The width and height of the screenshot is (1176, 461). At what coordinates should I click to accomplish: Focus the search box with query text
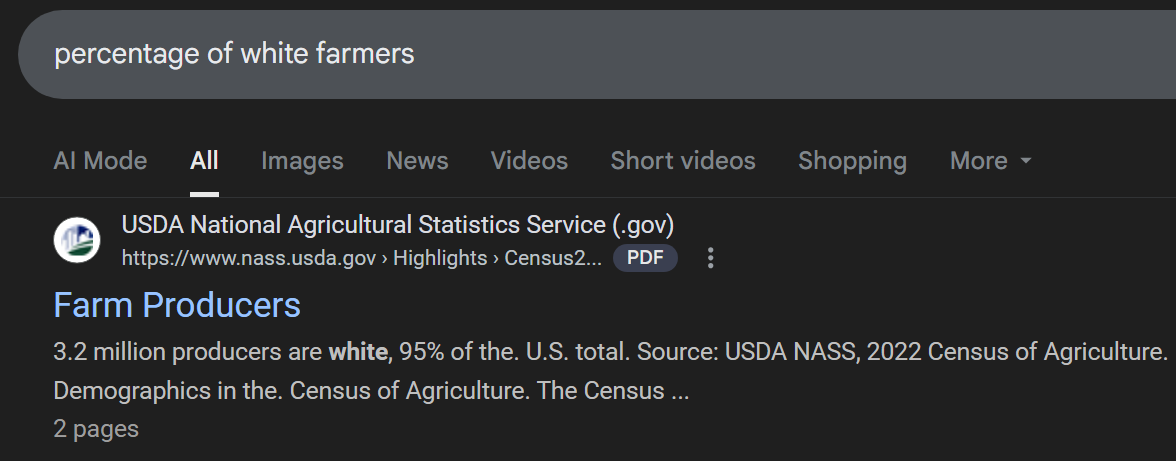click(600, 54)
